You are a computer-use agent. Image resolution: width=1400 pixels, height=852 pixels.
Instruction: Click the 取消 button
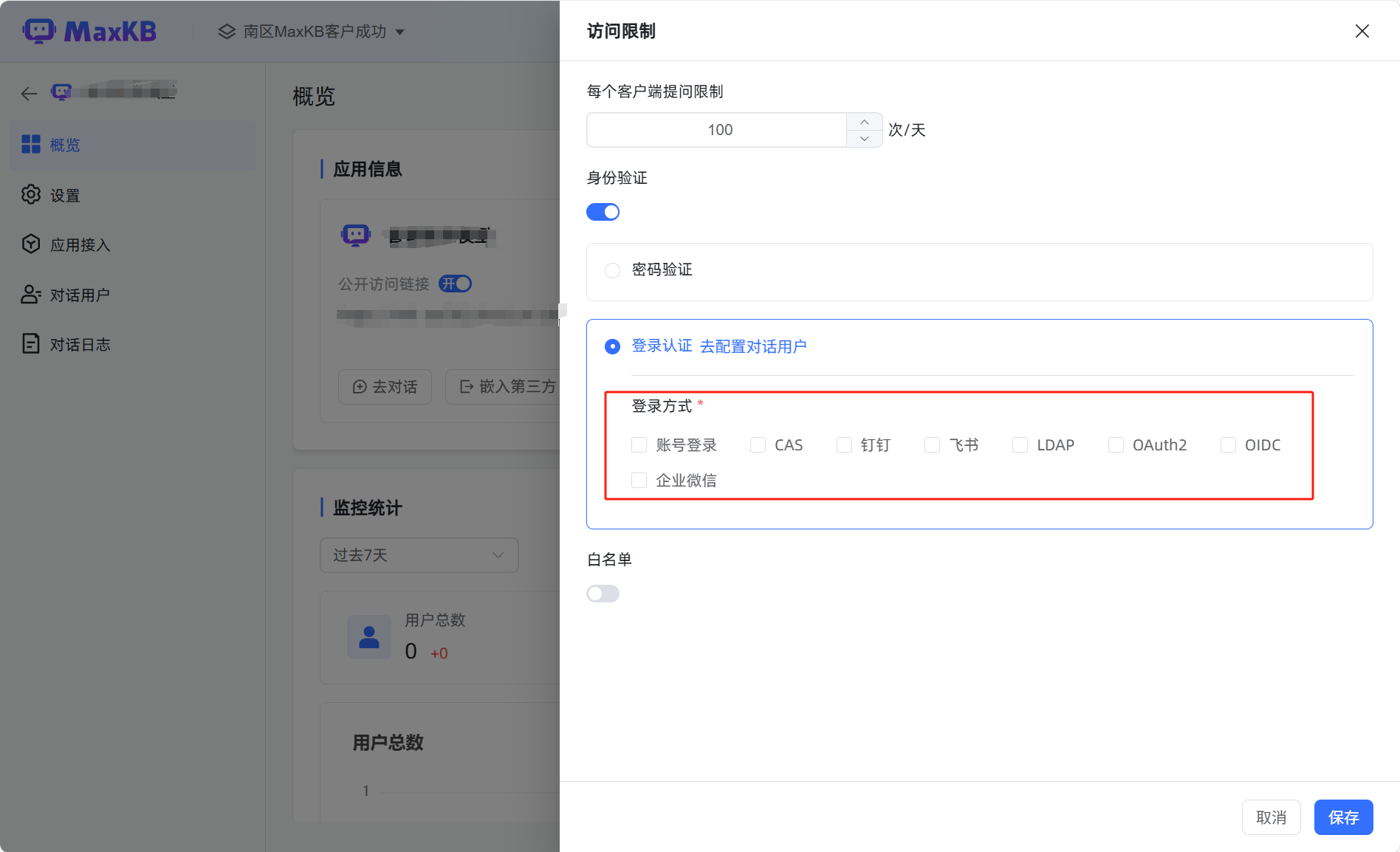[x=1271, y=817]
